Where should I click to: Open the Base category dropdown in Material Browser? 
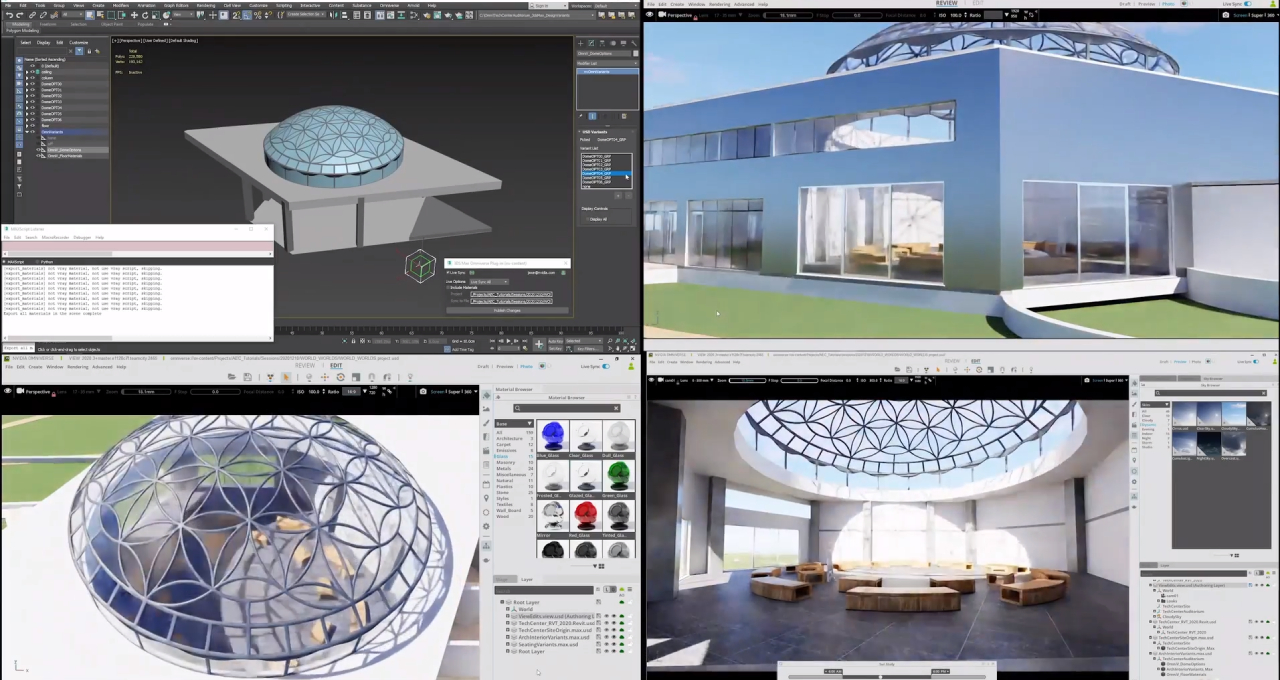click(514, 424)
